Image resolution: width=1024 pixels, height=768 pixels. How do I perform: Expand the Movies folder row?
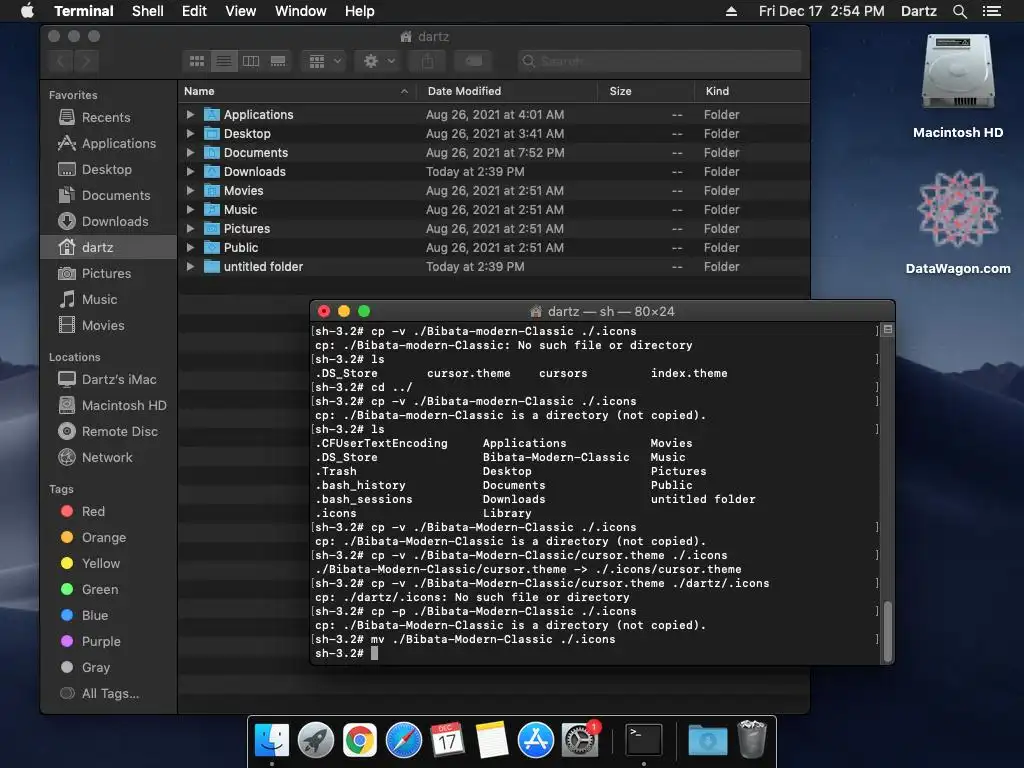point(190,190)
